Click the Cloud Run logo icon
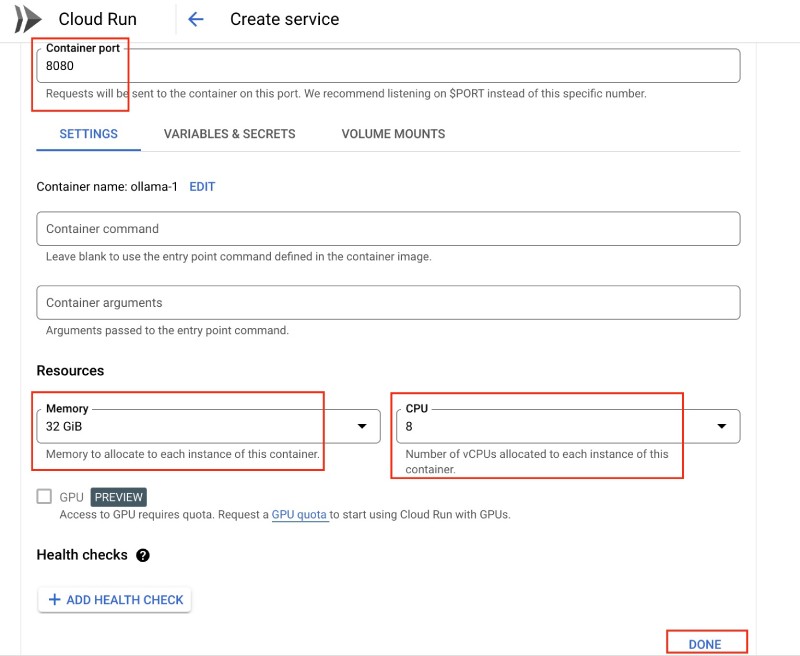Viewport: 800px width, 656px height. 29,18
